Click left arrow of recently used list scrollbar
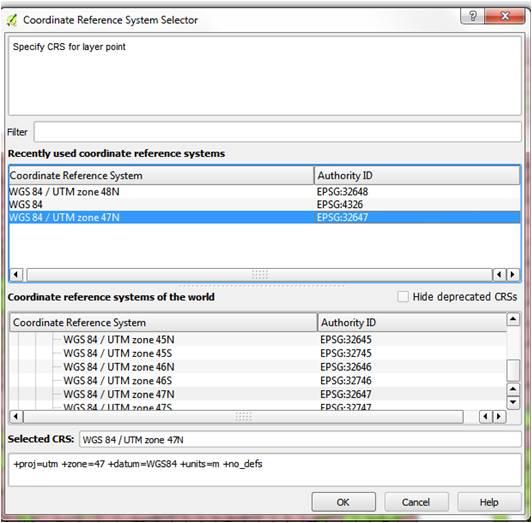This screenshot has height=523, width=532. tap(16, 274)
